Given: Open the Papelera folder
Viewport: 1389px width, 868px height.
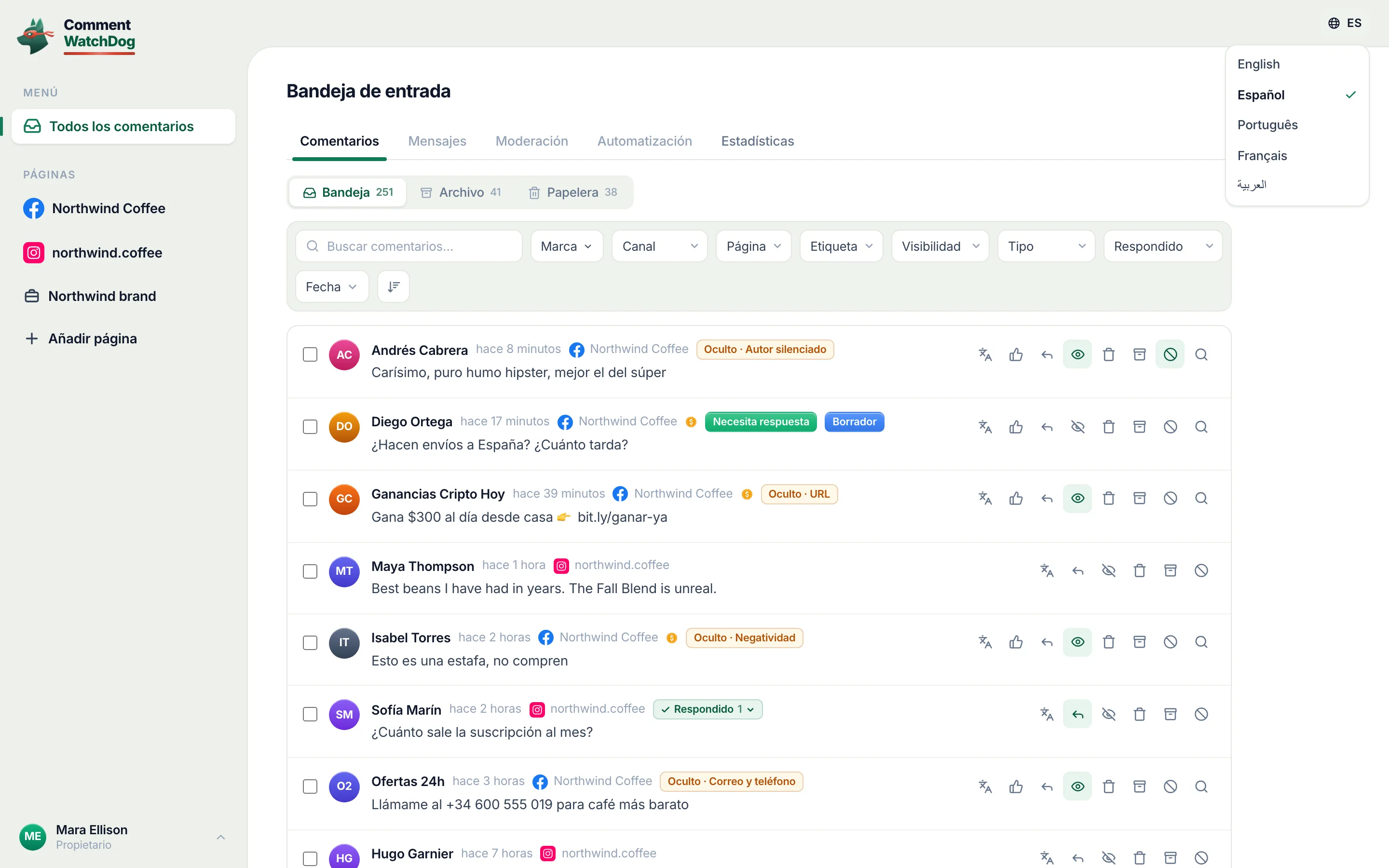Looking at the screenshot, I should pyautogui.click(x=572, y=192).
